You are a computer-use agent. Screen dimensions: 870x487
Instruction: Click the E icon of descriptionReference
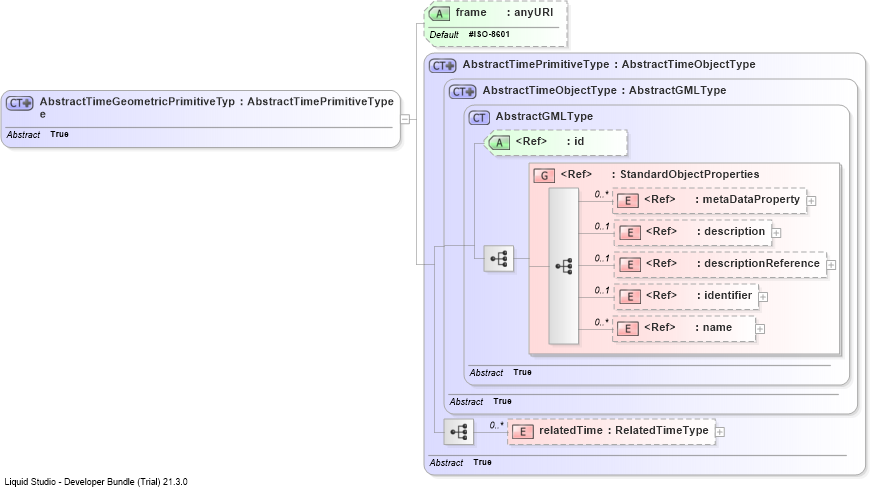(630, 265)
